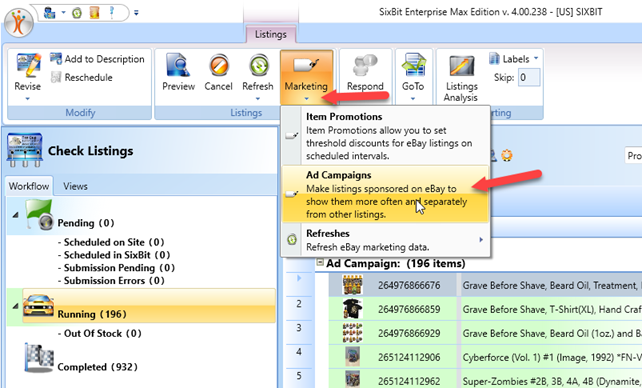Select Pending (0) in workflow tree
Viewport: 642px width, 388px height.
click(86, 223)
